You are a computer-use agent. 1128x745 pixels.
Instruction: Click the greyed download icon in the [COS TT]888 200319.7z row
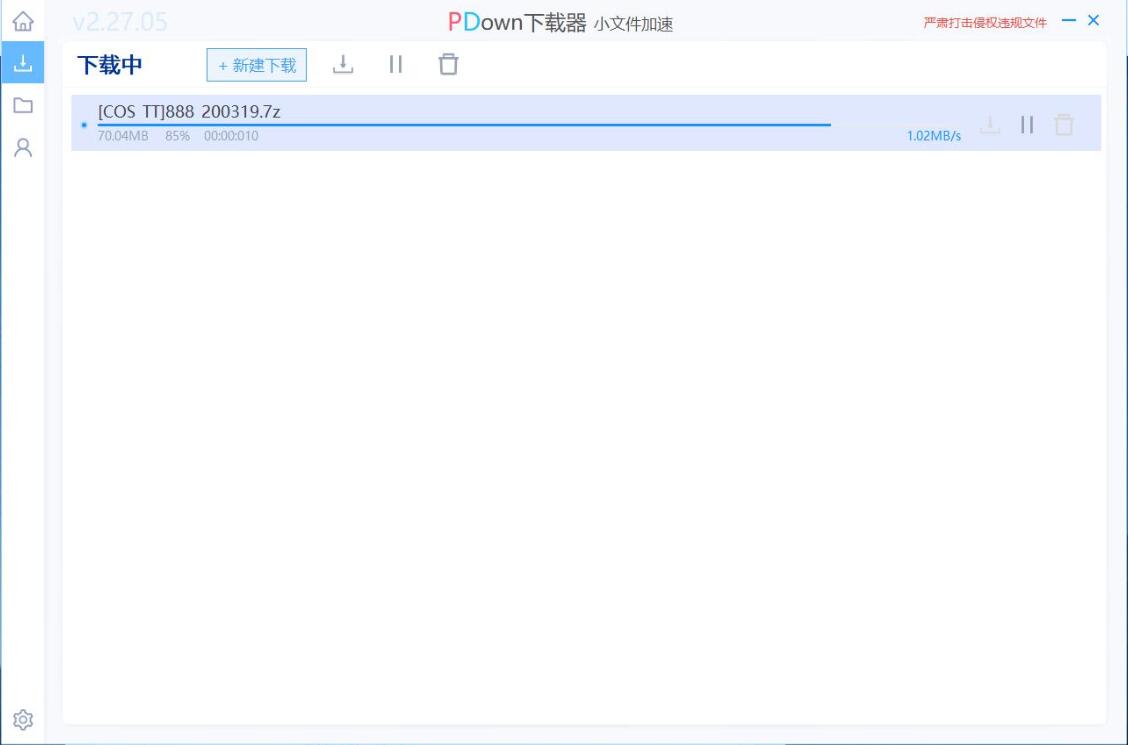990,124
